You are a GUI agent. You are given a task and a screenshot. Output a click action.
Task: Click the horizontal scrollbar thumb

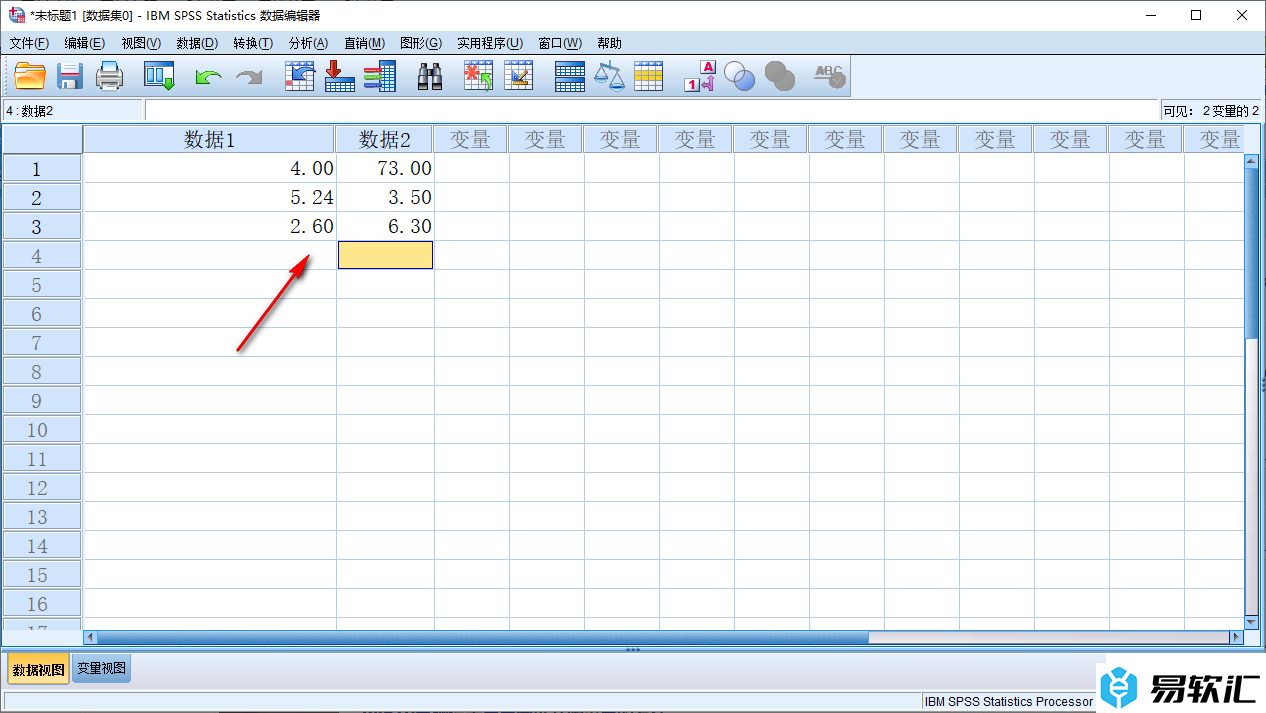[x=483, y=637]
